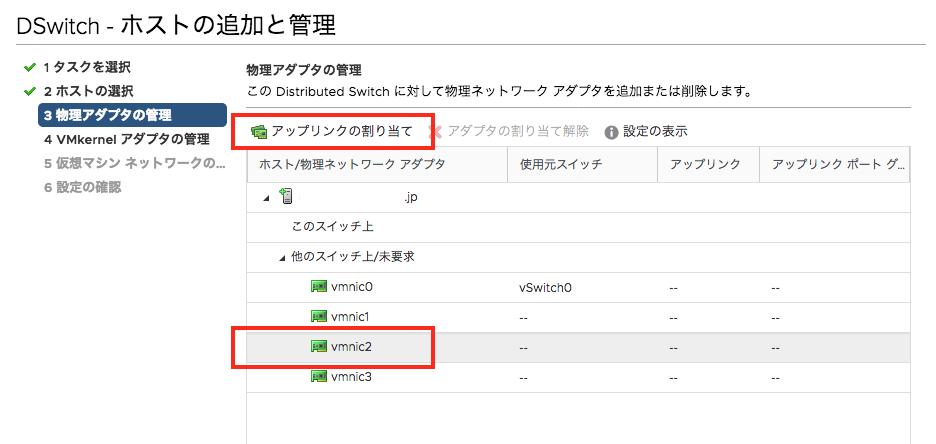Click the vmnic1 network adapter icon
Viewport: 936px width, 444px height.
[319, 316]
